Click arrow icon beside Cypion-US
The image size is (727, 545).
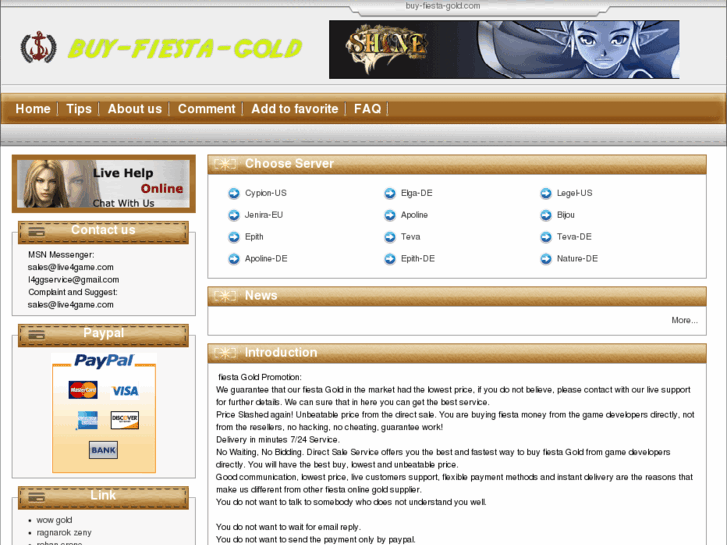(234, 193)
